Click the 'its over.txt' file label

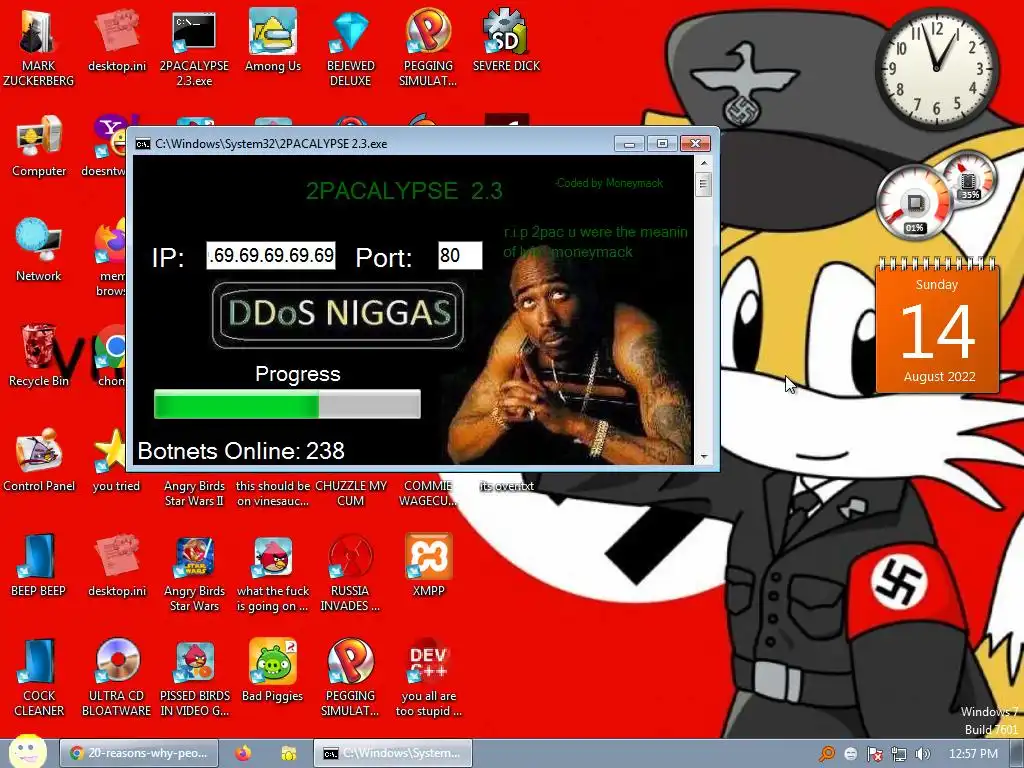506,486
